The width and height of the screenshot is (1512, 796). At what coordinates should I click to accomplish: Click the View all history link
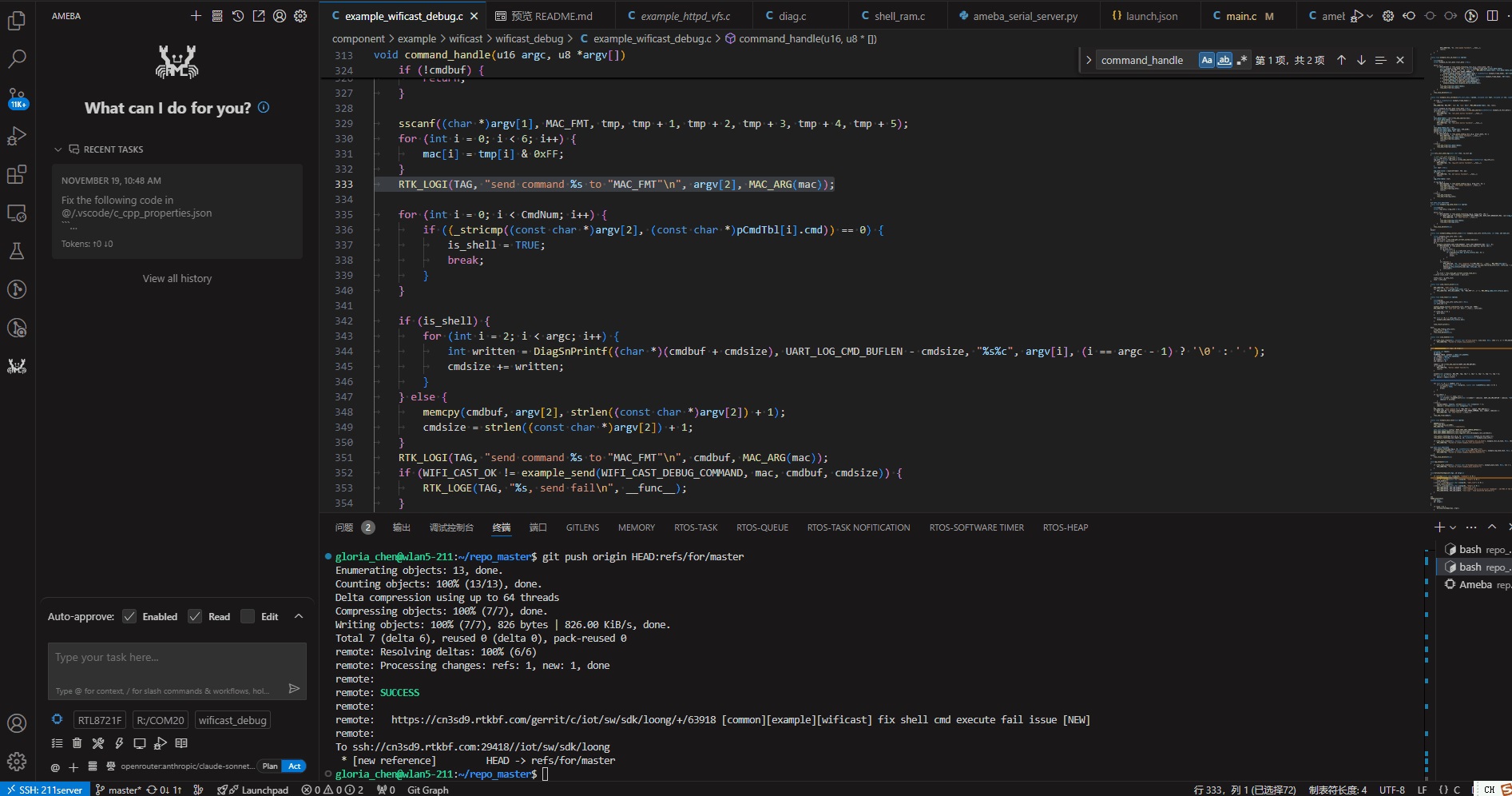point(177,278)
